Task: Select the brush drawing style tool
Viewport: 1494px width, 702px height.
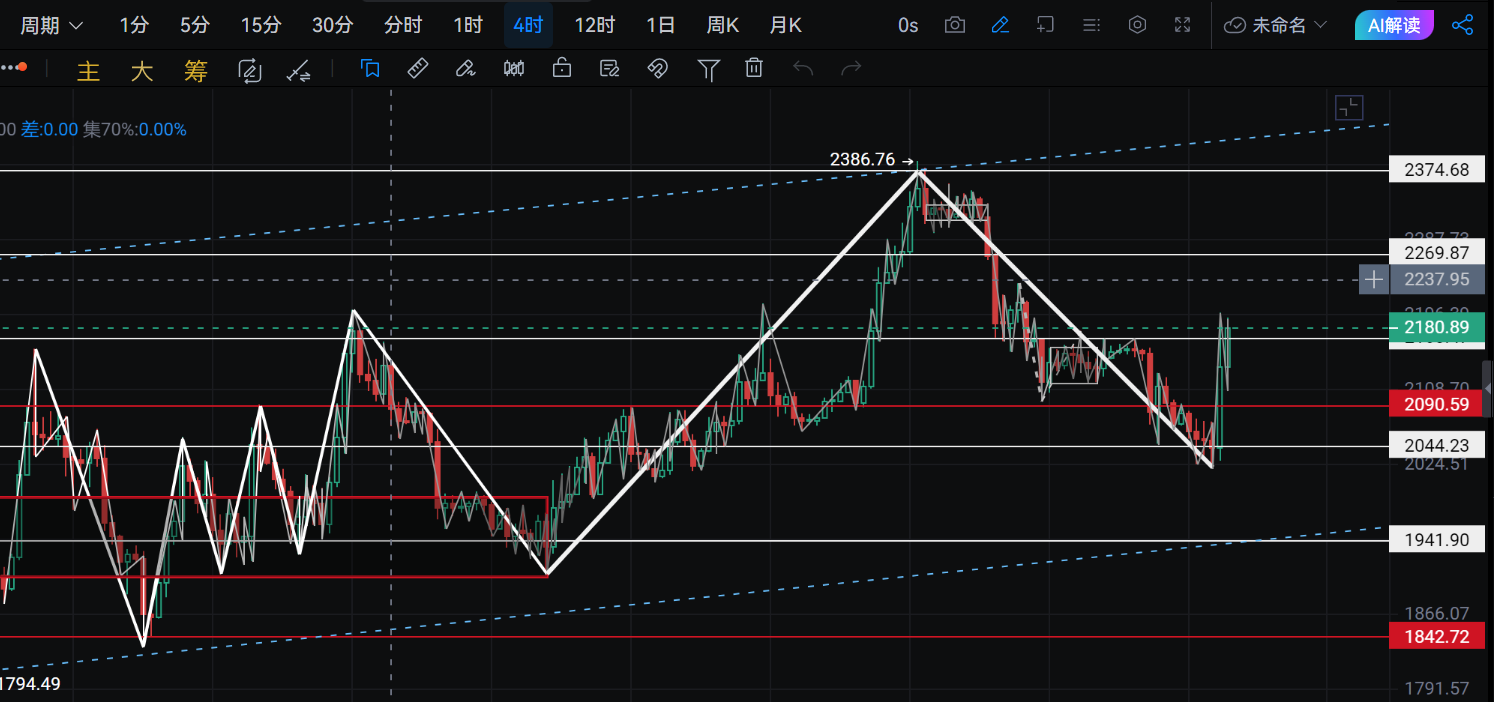Action: pyautogui.click(x=465, y=69)
